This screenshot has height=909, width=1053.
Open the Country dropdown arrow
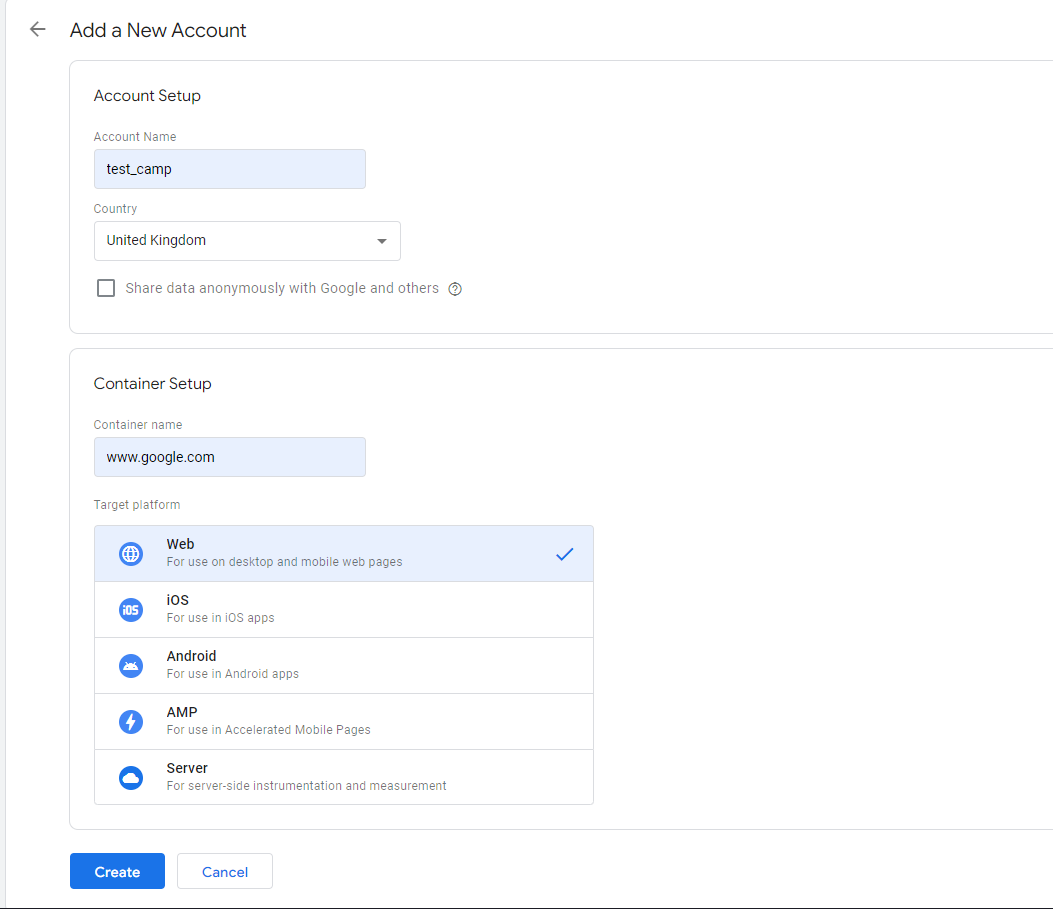pos(381,241)
